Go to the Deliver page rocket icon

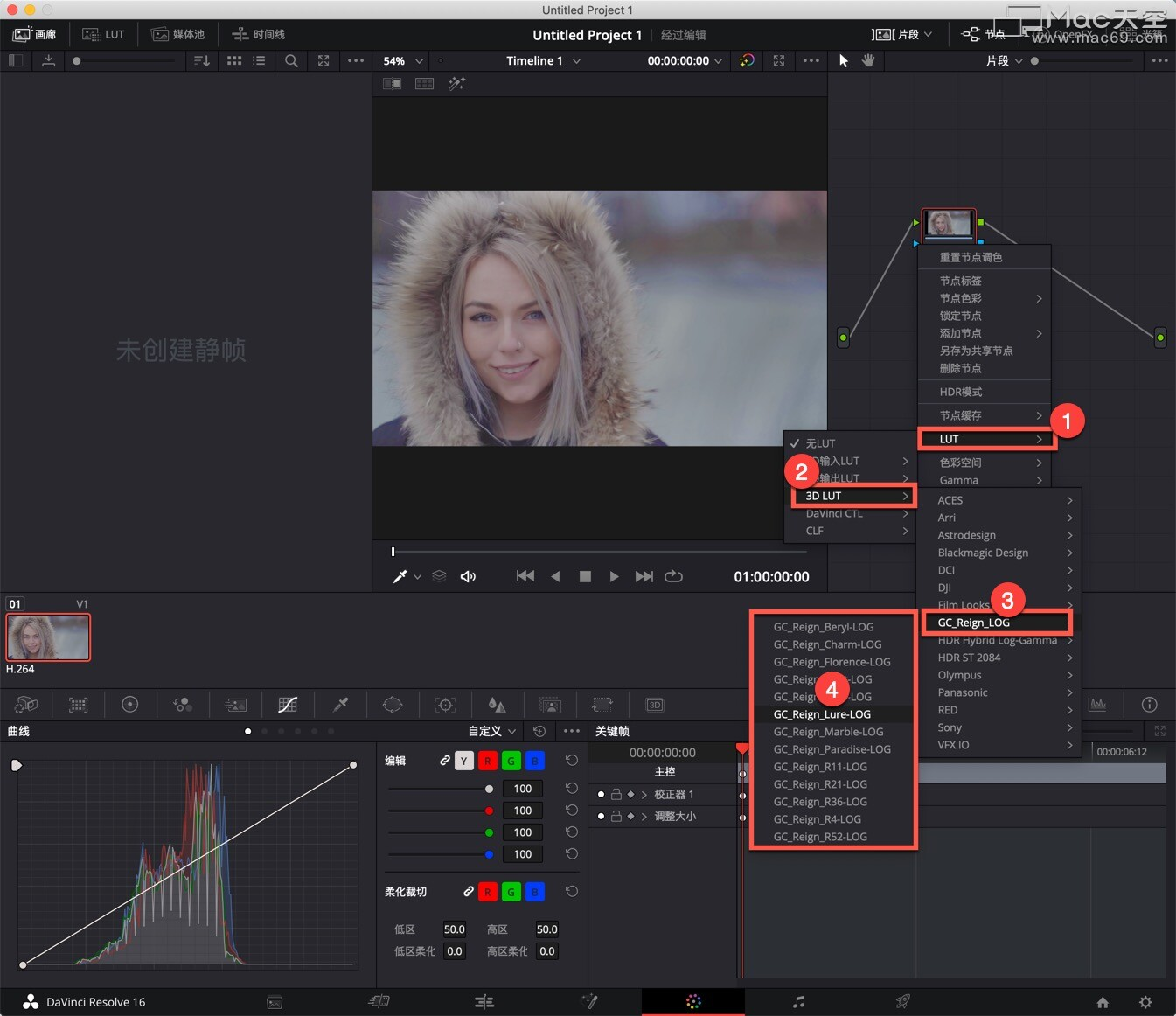point(903,1002)
